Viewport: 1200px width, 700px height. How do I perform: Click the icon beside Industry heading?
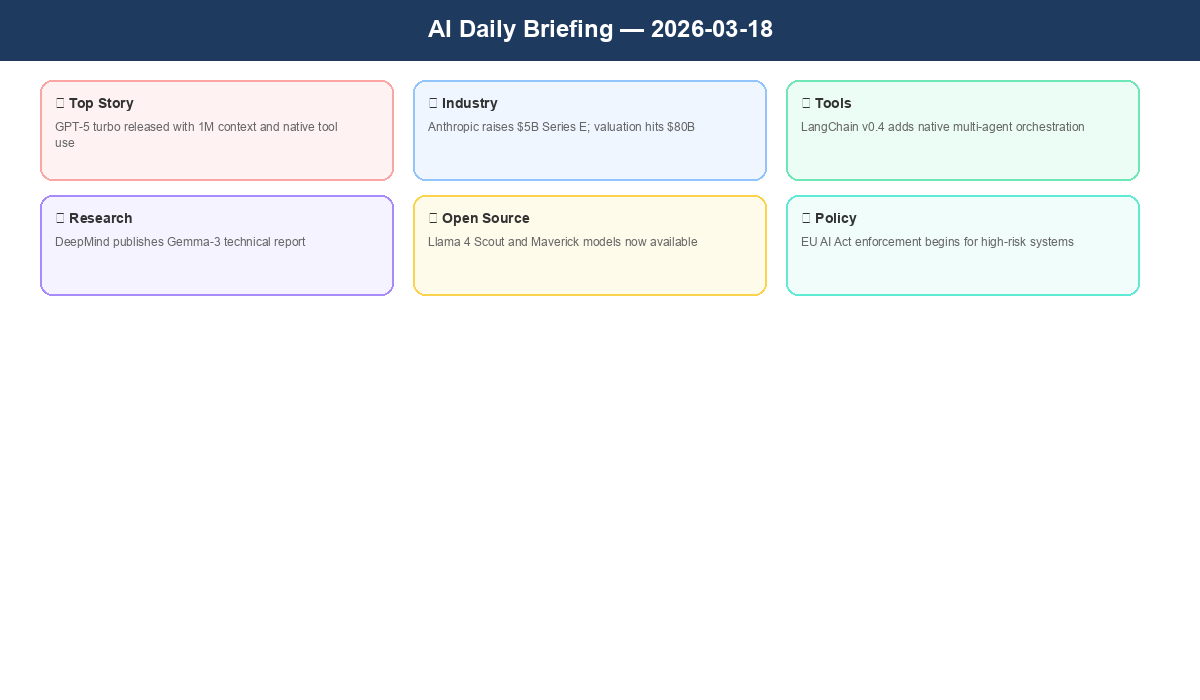click(x=433, y=103)
